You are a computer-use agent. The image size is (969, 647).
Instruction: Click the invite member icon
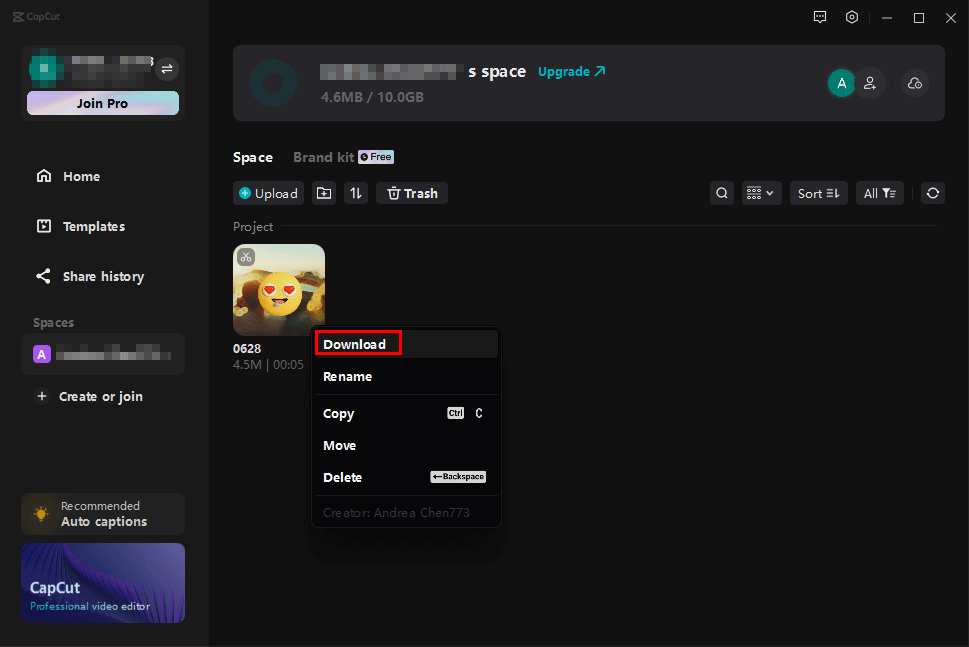pyautogui.click(x=870, y=84)
